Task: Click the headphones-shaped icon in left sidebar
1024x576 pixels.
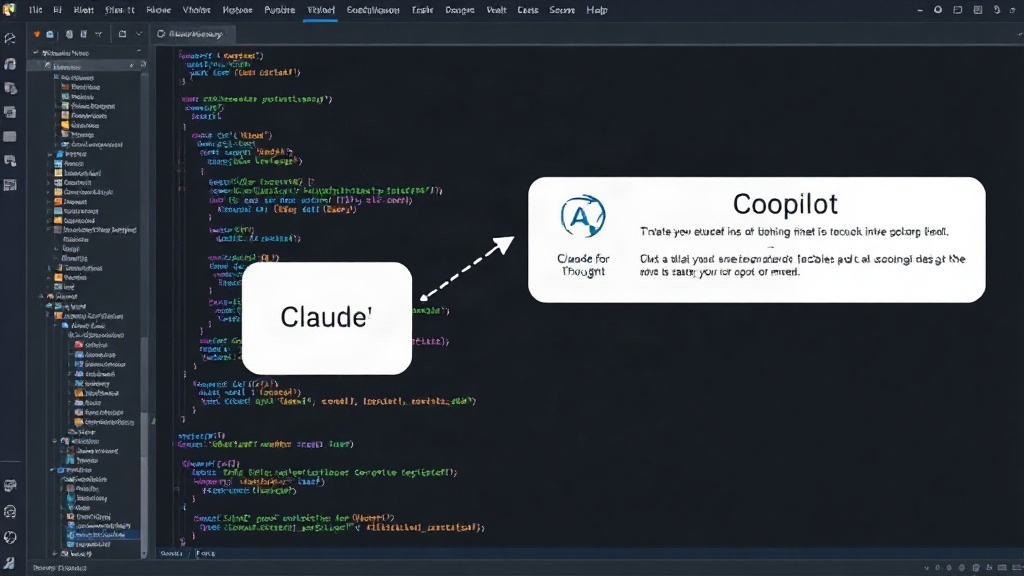Action: click(10, 63)
